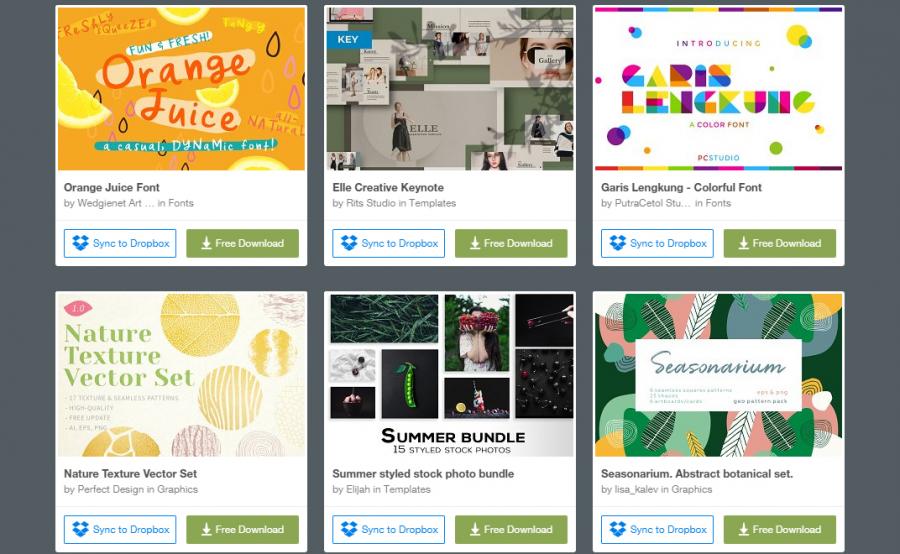Click download arrow icon for Orange Juice Font
The width and height of the screenshot is (900, 554).
[x=207, y=243]
